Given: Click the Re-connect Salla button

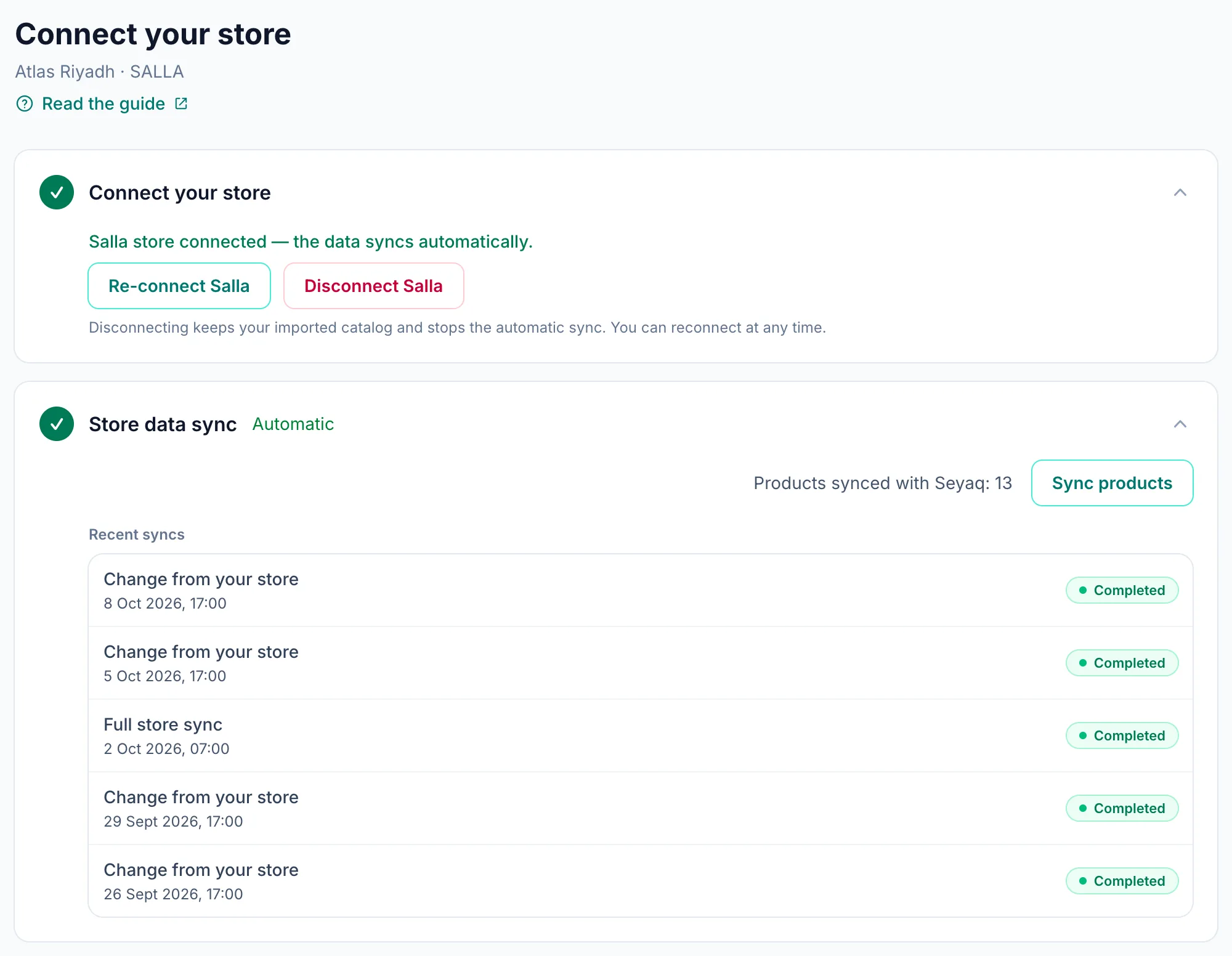Looking at the screenshot, I should click(x=179, y=286).
